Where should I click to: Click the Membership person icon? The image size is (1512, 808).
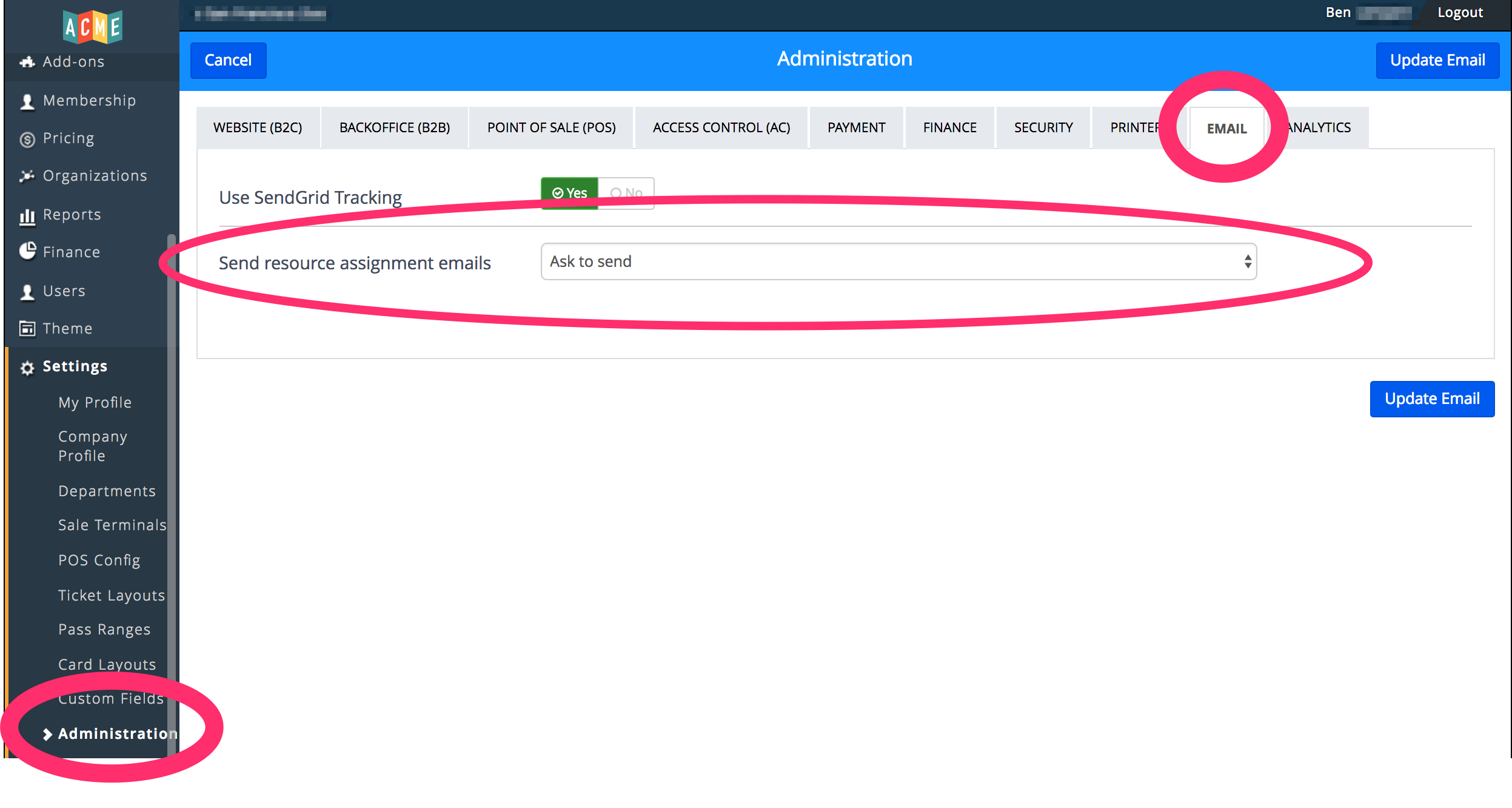tap(27, 101)
